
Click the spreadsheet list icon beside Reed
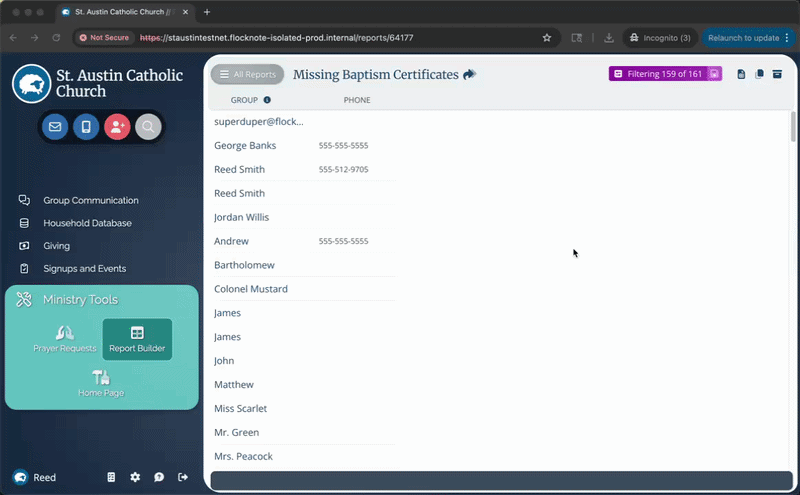click(x=111, y=477)
